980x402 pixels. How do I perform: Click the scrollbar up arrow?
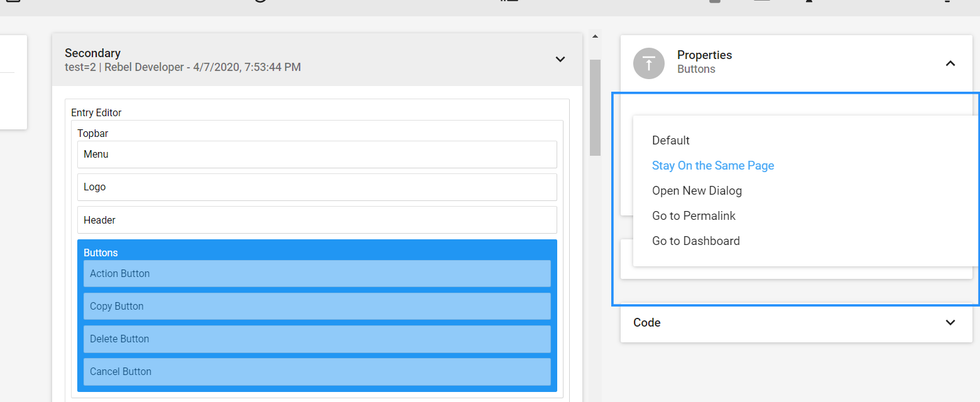(595, 37)
